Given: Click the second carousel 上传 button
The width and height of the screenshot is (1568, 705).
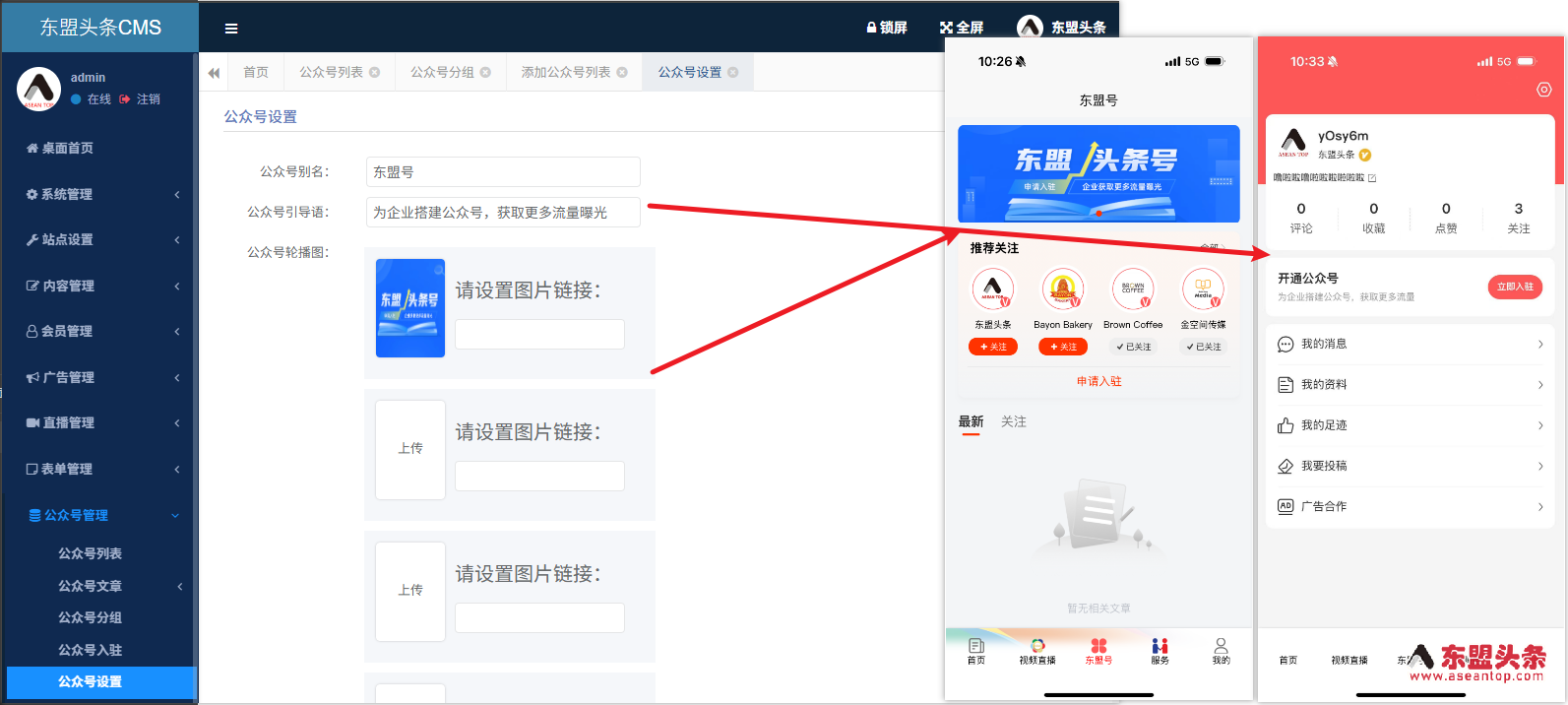Looking at the screenshot, I should (x=410, y=449).
